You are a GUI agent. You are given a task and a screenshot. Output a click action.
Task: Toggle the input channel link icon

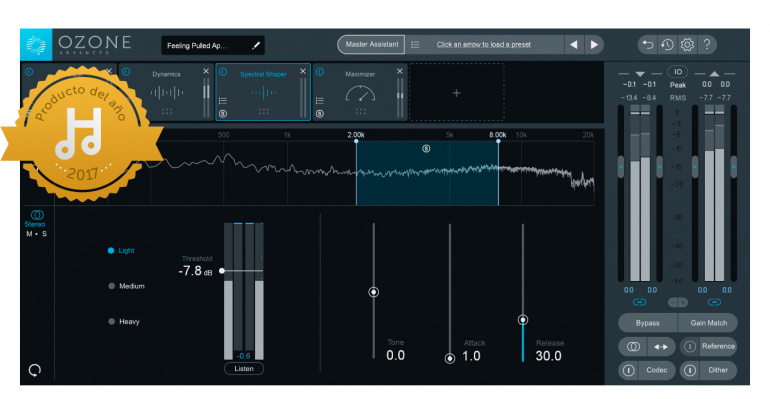coord(639,302)
